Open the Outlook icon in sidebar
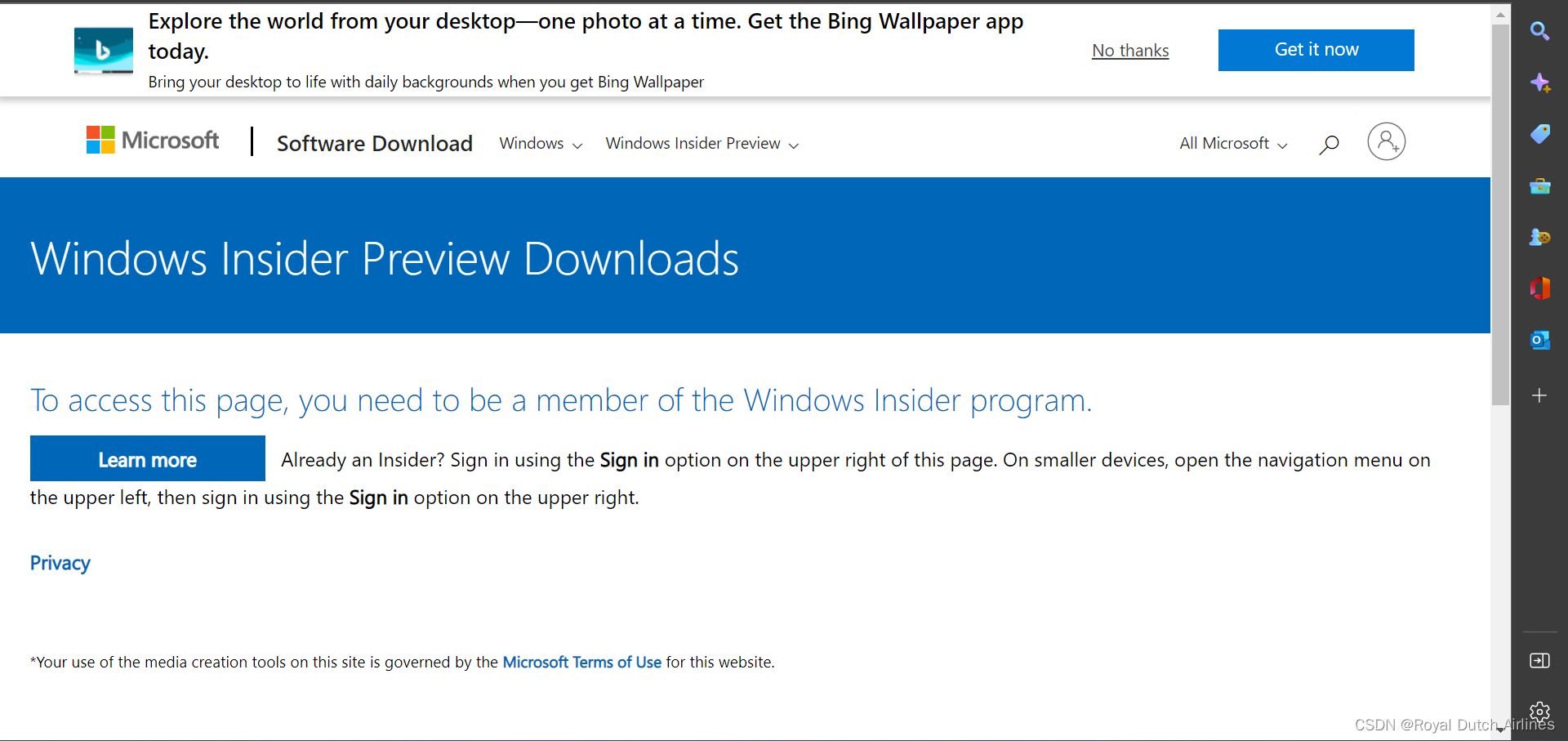This screenshot has width=1568, height=741. [1540, 340]
